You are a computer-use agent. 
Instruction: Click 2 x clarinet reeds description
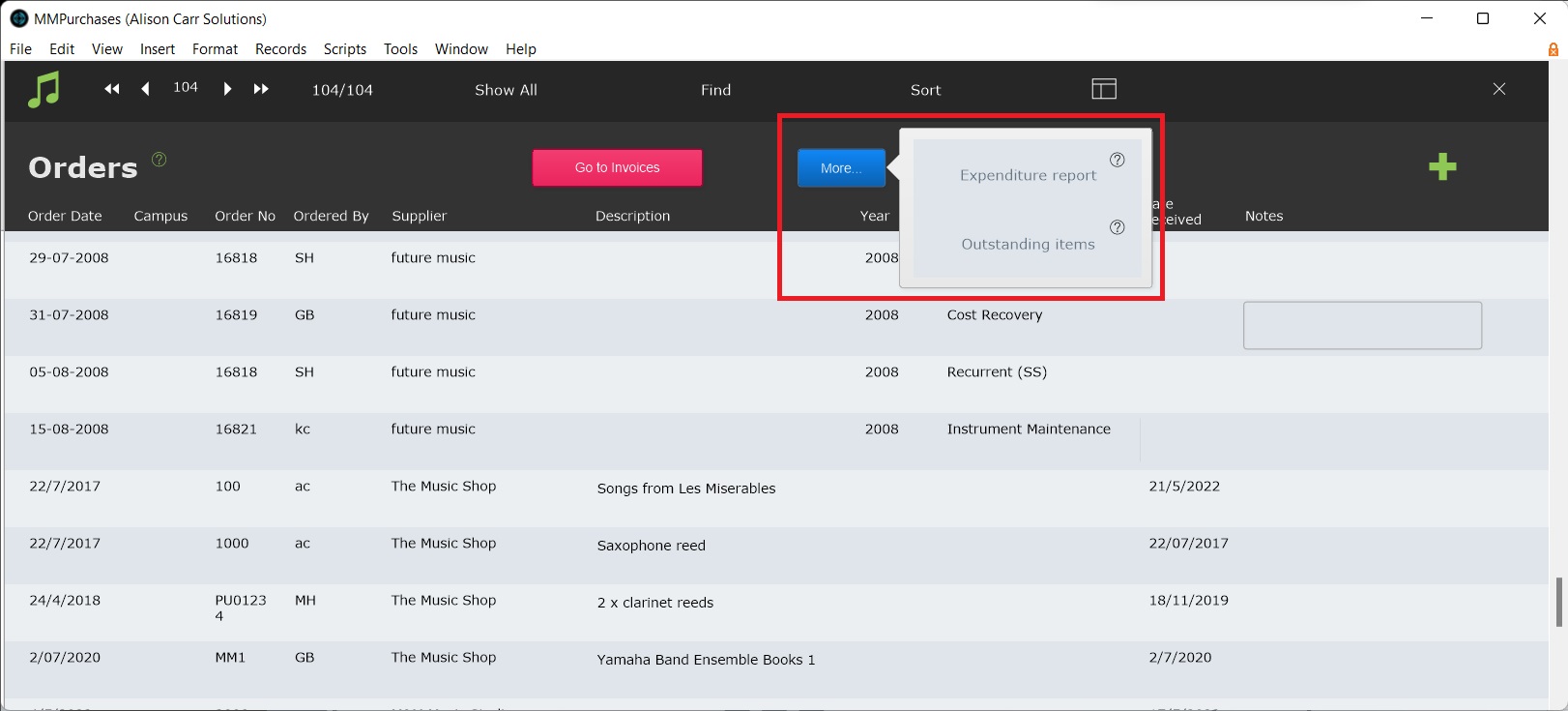click(655, 603)
